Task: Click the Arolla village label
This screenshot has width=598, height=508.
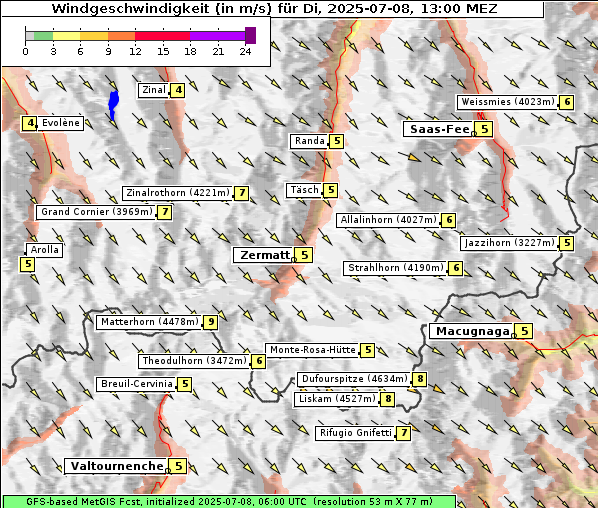Action: (x=44, y=250)
